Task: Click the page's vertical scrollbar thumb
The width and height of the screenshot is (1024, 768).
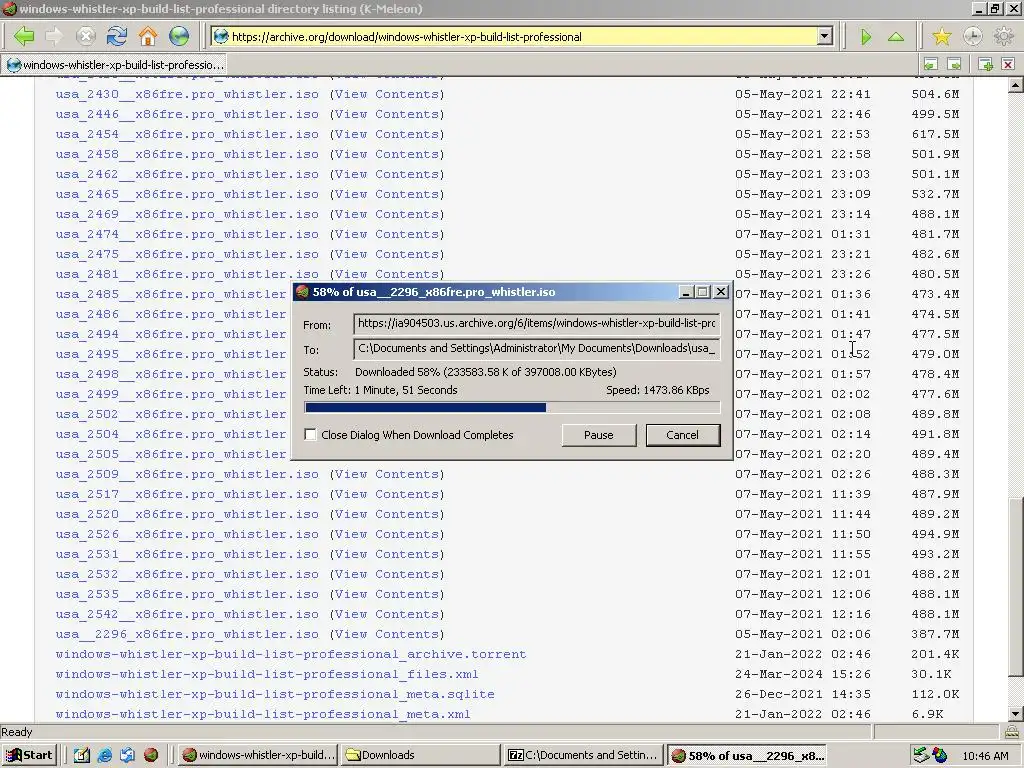Action: point(1016,586)
